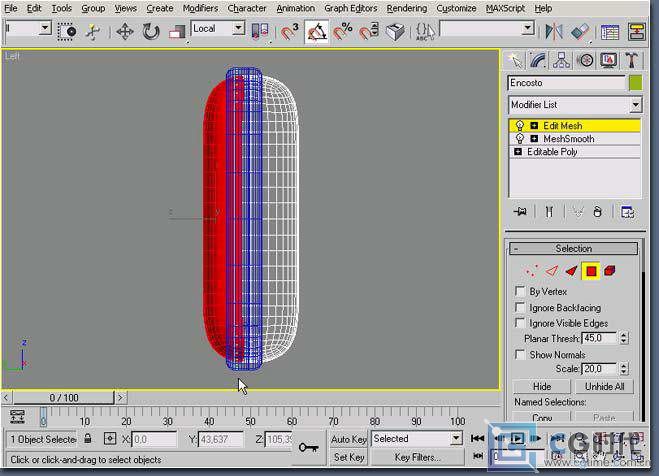Viewport: 659px width, 476px height.
Task: Toggle MeshSmooth modifier lightbulb
Action: tap(519, 139)
